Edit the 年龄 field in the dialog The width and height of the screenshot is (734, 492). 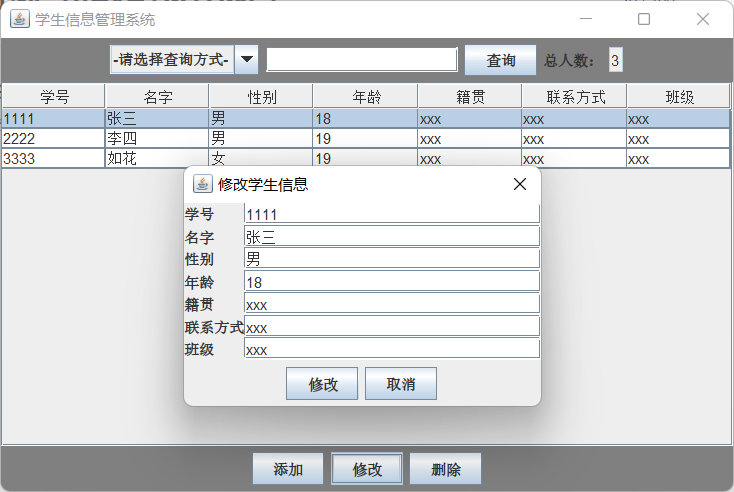point(392,281)
